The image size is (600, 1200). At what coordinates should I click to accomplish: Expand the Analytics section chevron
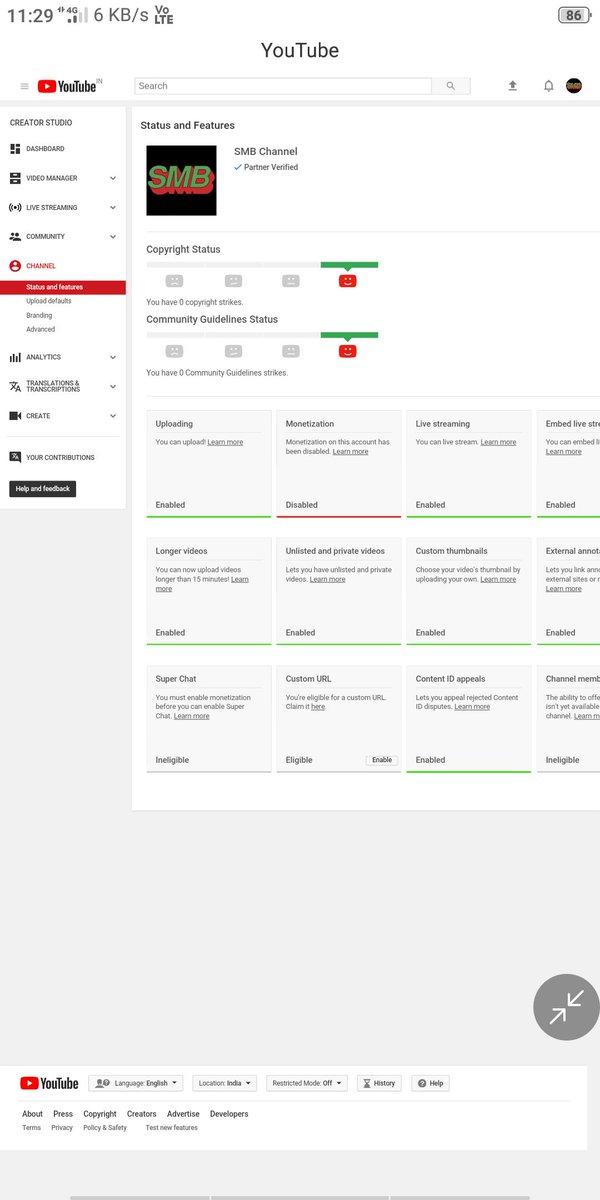point(113,357)
